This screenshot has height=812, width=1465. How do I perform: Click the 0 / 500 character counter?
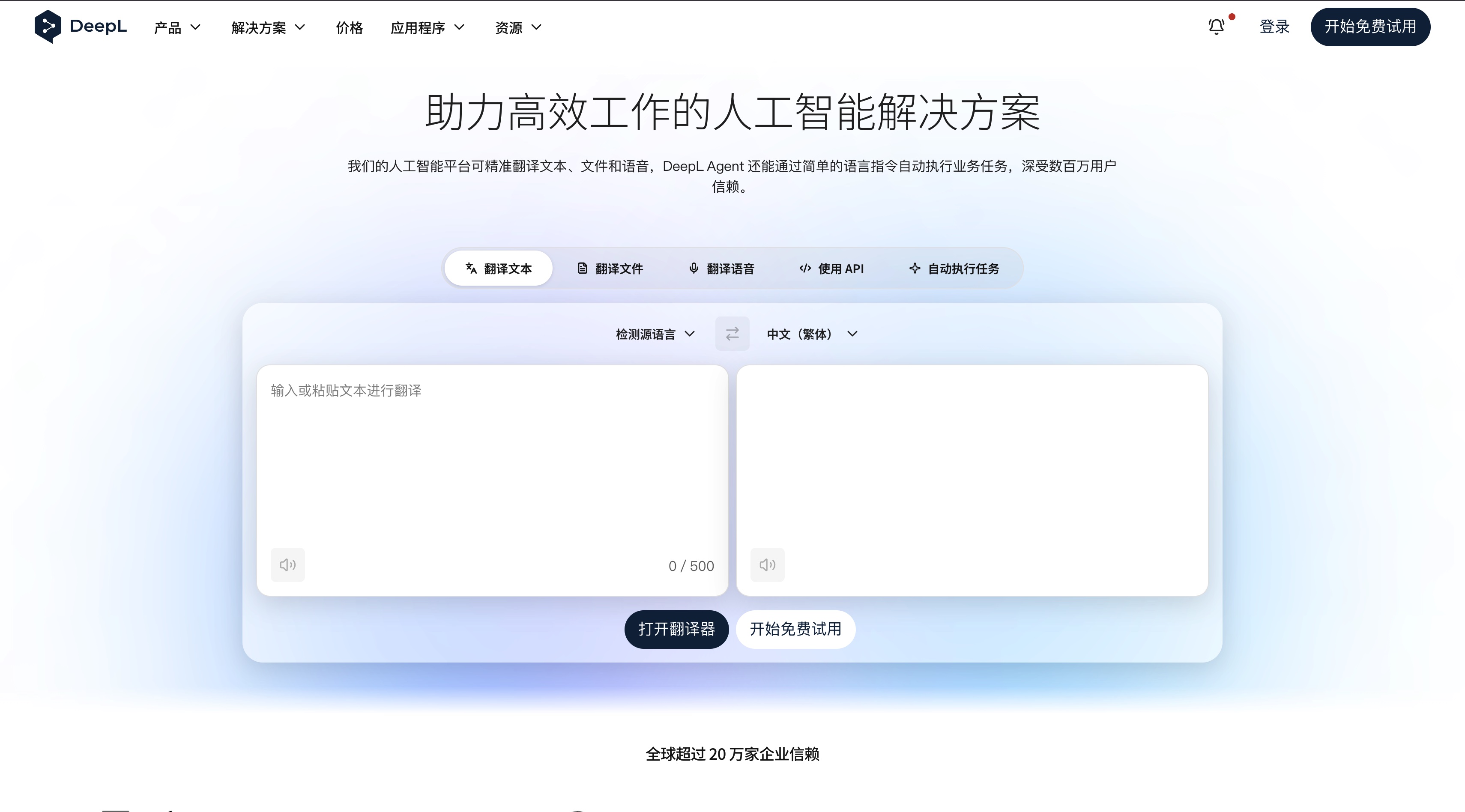coord(691,566)
